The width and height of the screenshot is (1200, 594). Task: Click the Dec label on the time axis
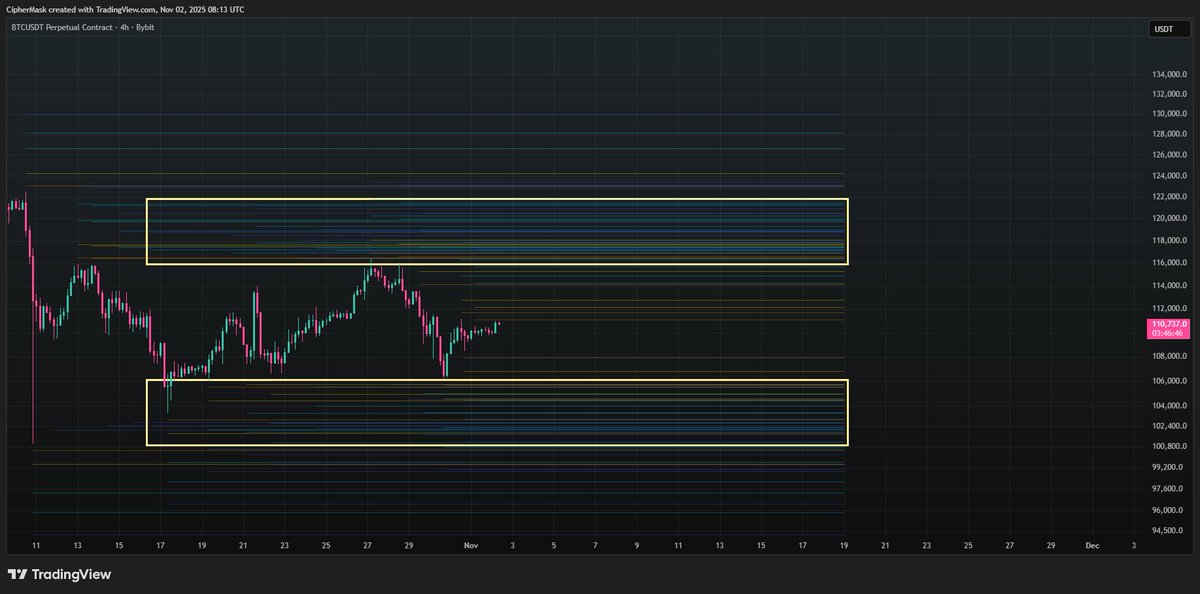click(1093, 546)
